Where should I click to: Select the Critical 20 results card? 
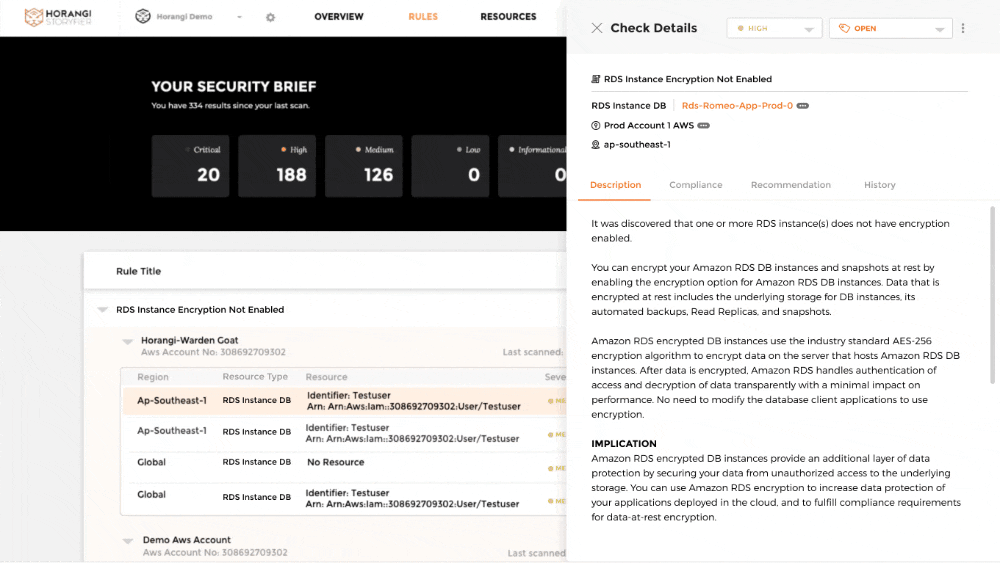point(190,166)
